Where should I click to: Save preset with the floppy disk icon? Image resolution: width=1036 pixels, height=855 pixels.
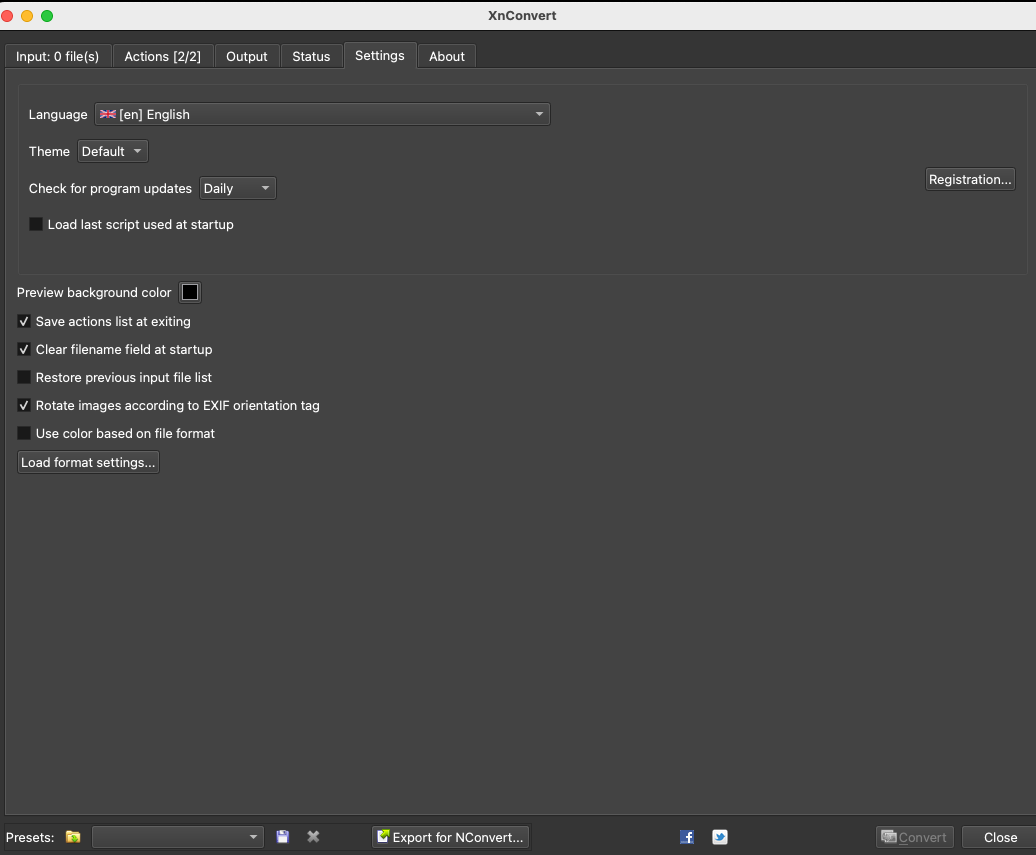coord(283,837)
